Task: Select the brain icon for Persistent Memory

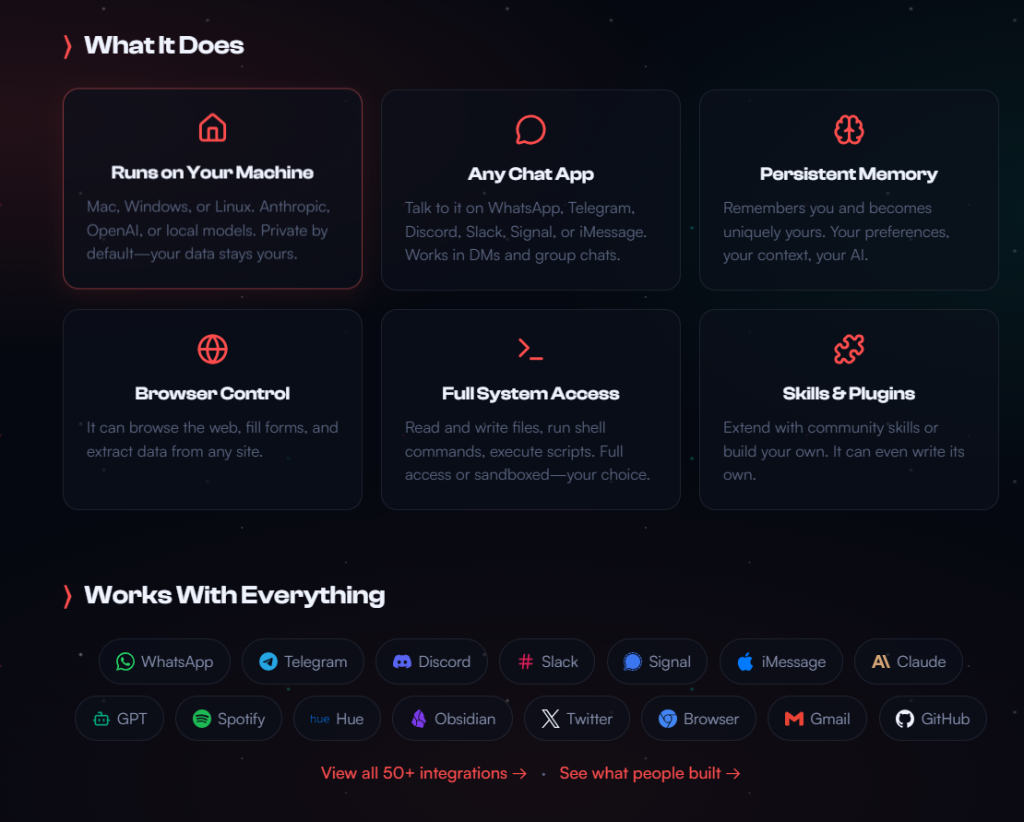Action: point(848,128)
